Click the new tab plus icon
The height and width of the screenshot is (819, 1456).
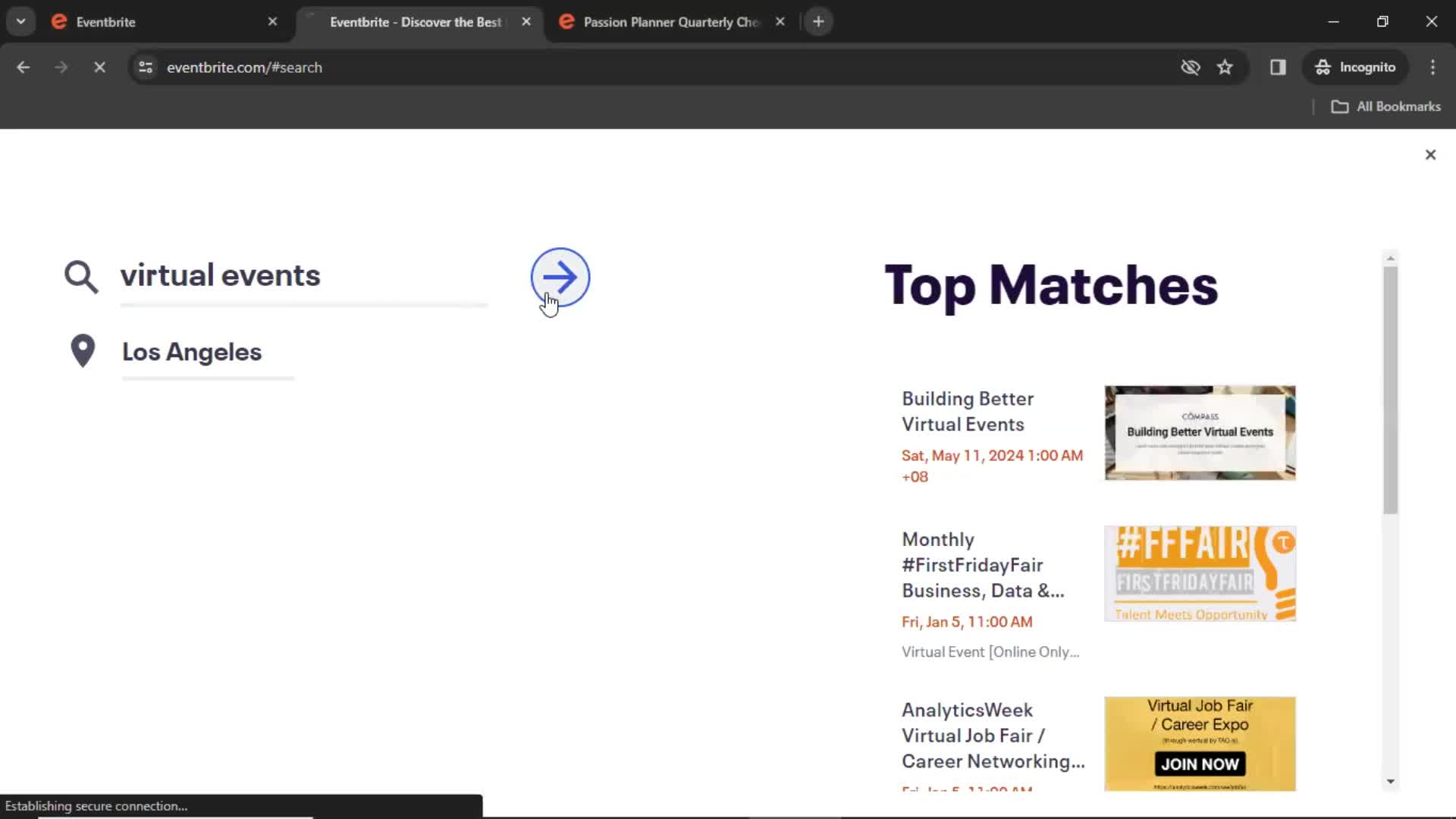pos(819,22)
